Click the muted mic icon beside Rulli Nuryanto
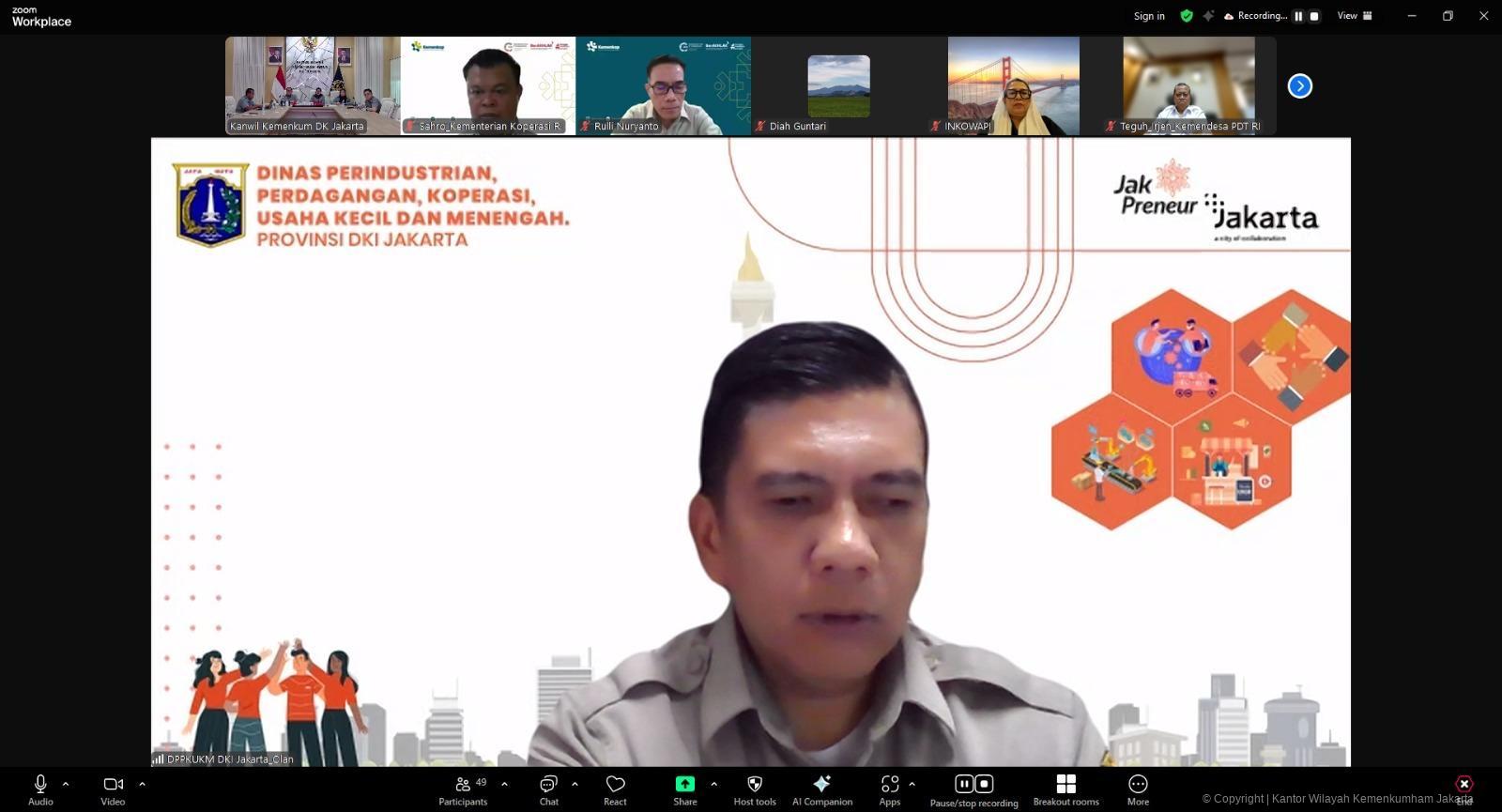Viewport: 1502px width, 812px height. click(x=586, y=126)
